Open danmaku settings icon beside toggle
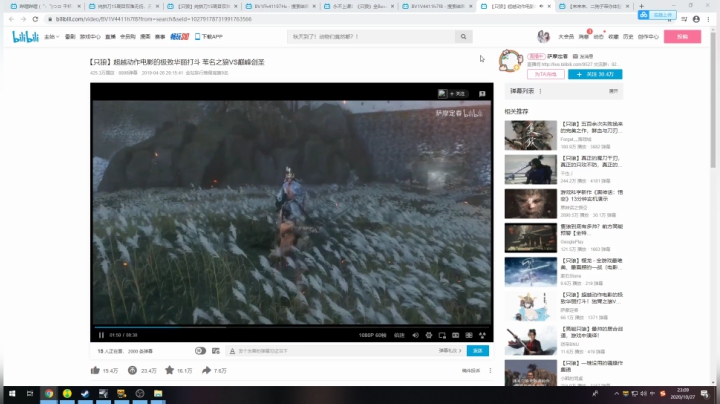Screen dimensions: 720x404 pyautogui.click(x=216, y=351)
